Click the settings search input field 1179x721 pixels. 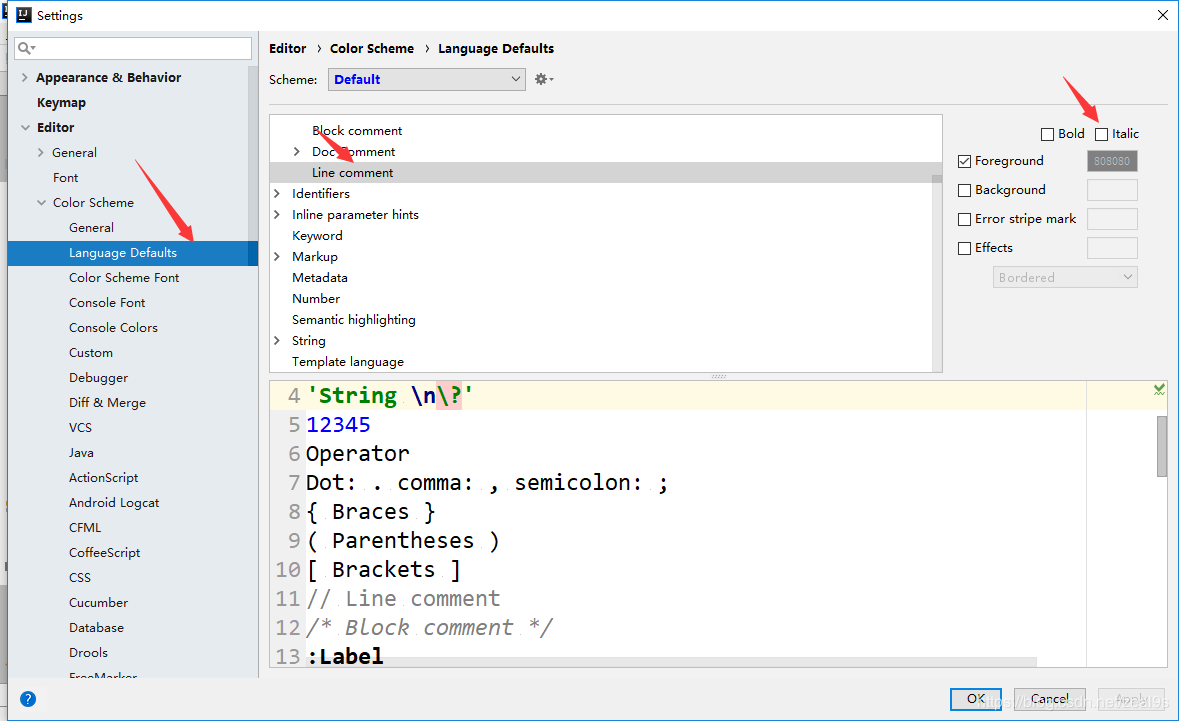pos(140,48)
